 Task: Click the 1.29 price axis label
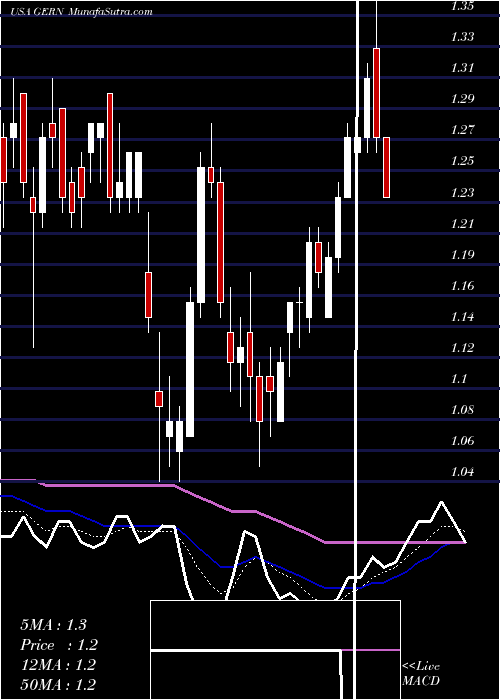pos(462,99)
